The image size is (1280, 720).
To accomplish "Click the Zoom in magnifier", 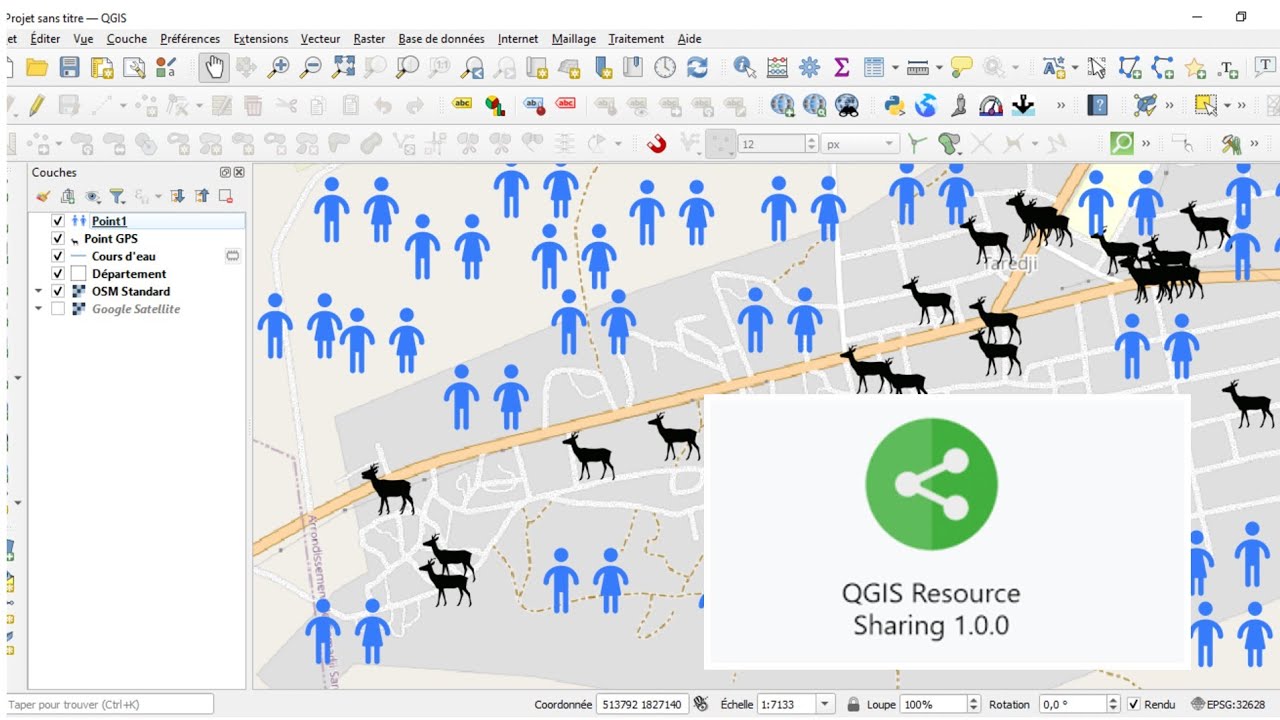I will click(x=279, y=67).
